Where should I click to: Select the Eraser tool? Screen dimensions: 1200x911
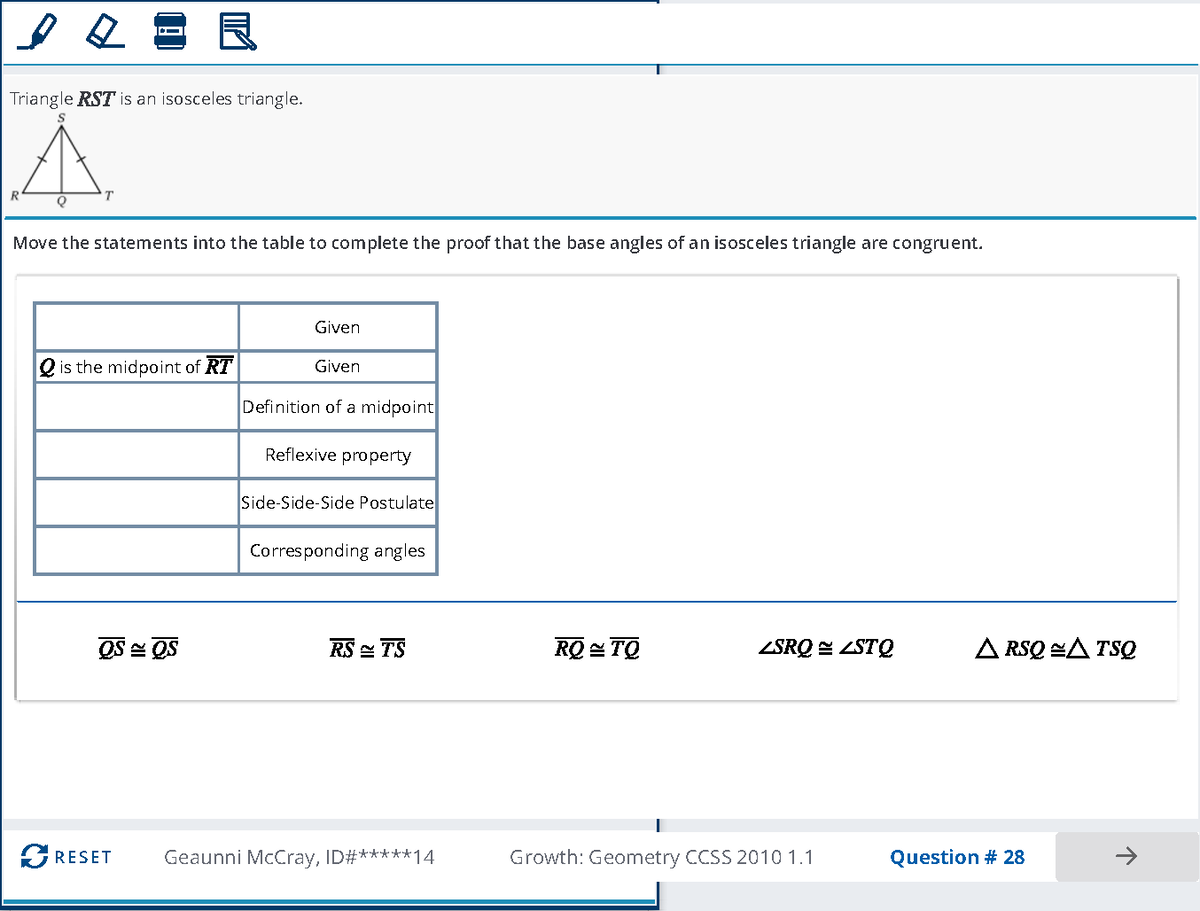click(102, 32)
